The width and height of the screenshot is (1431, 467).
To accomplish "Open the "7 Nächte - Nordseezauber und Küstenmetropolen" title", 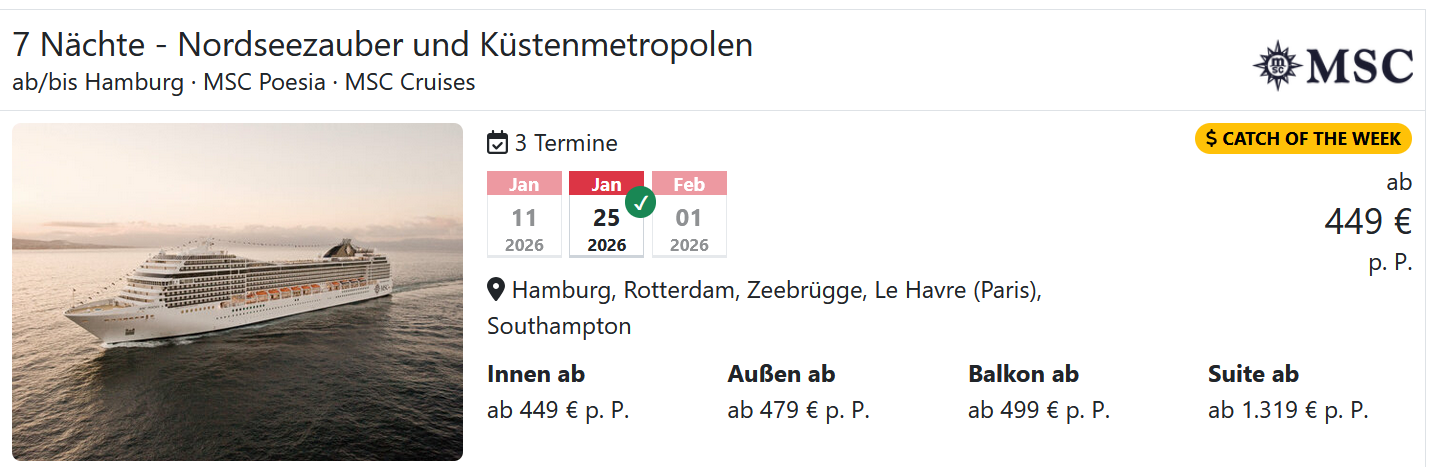I will click(x=382, y=45).
